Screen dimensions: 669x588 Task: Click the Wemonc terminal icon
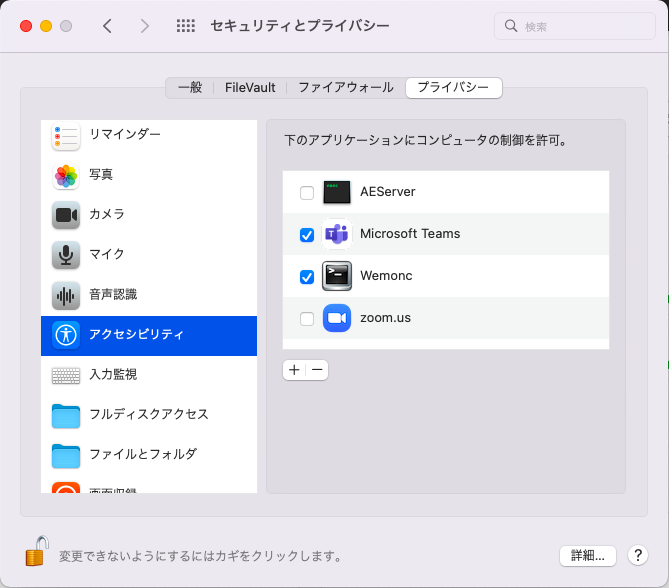(337, 276)
